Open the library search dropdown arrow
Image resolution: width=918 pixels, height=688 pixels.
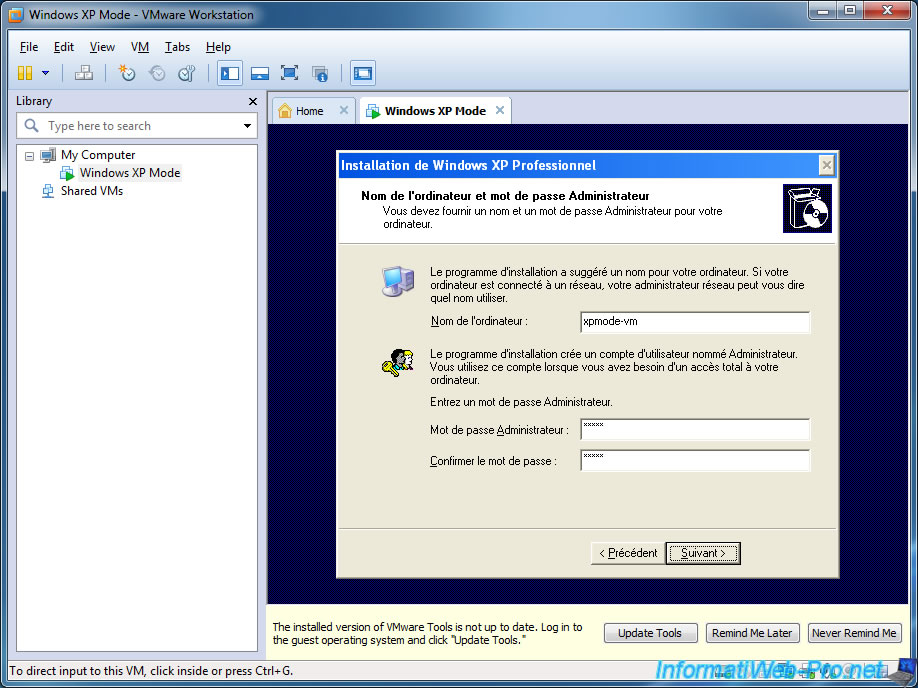pos(247,126)
